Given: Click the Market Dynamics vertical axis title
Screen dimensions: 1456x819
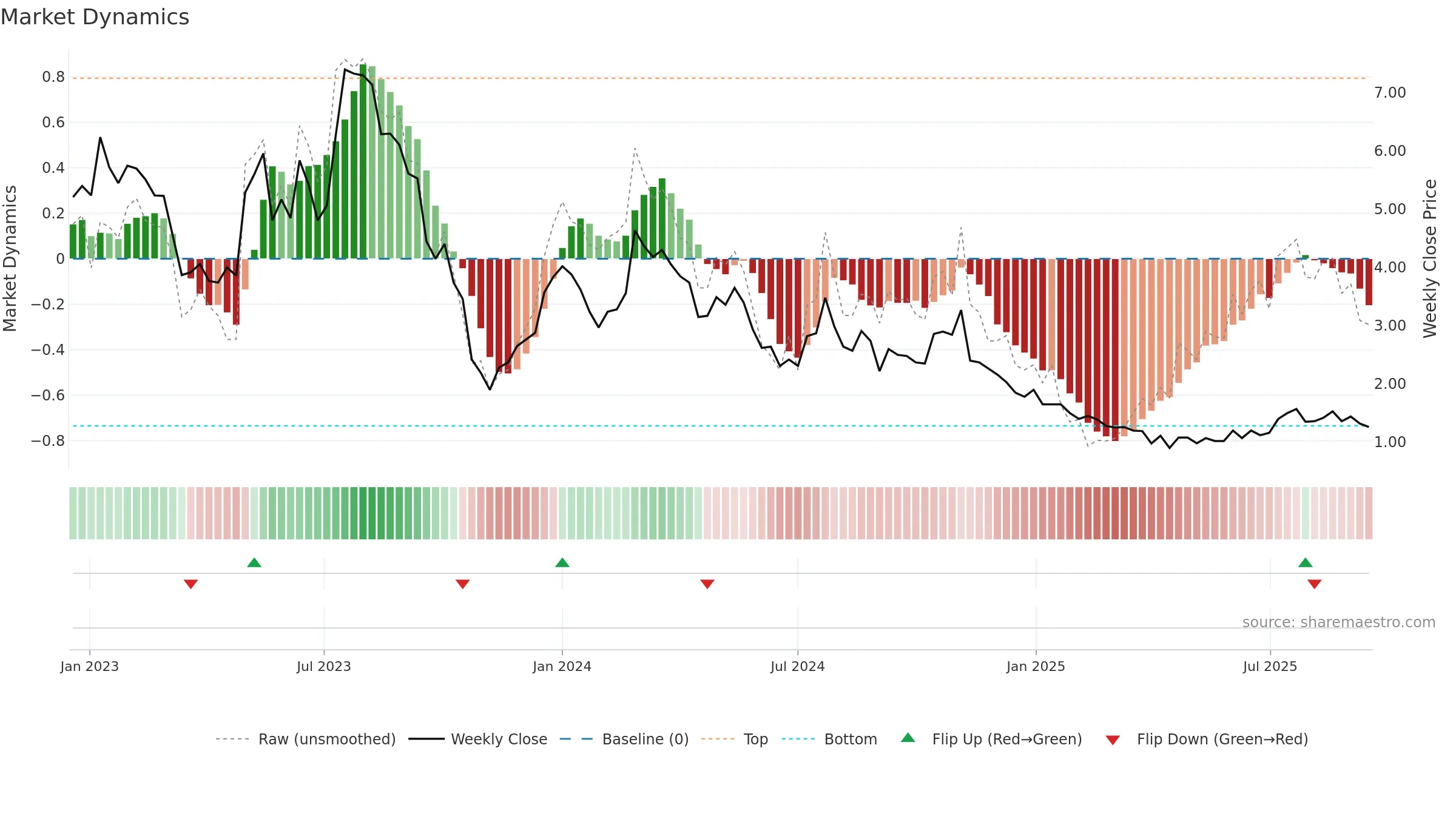Looking at the screenshot, I should point(10,258).
